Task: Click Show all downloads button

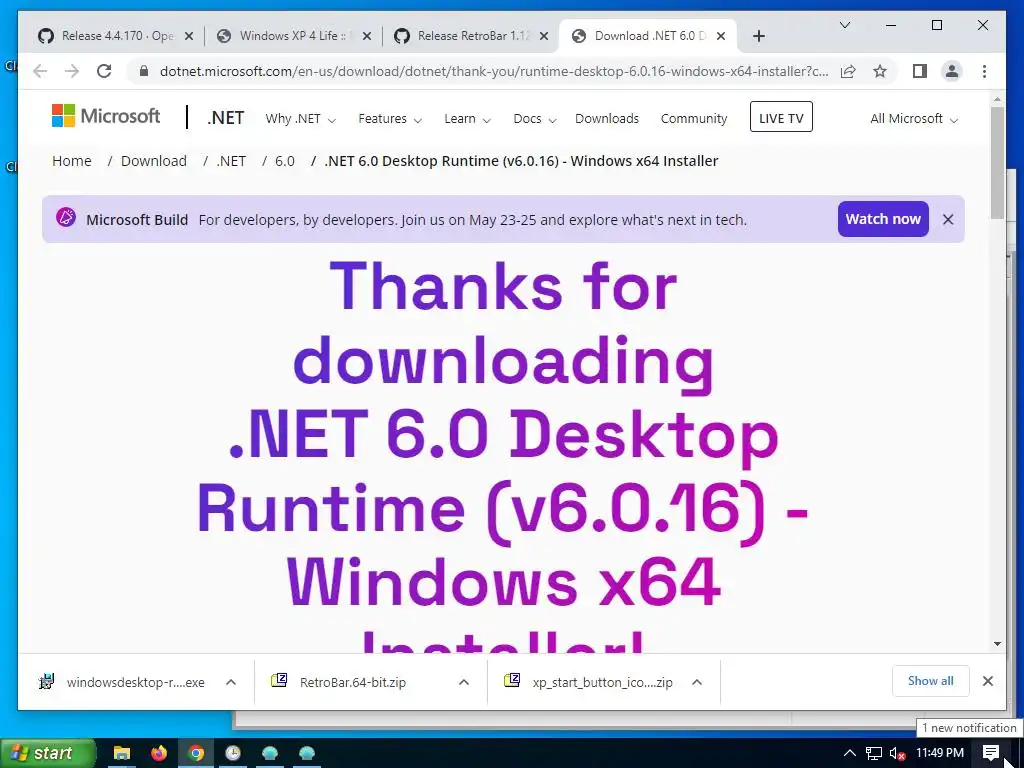Action: click(x=931, y=681)
